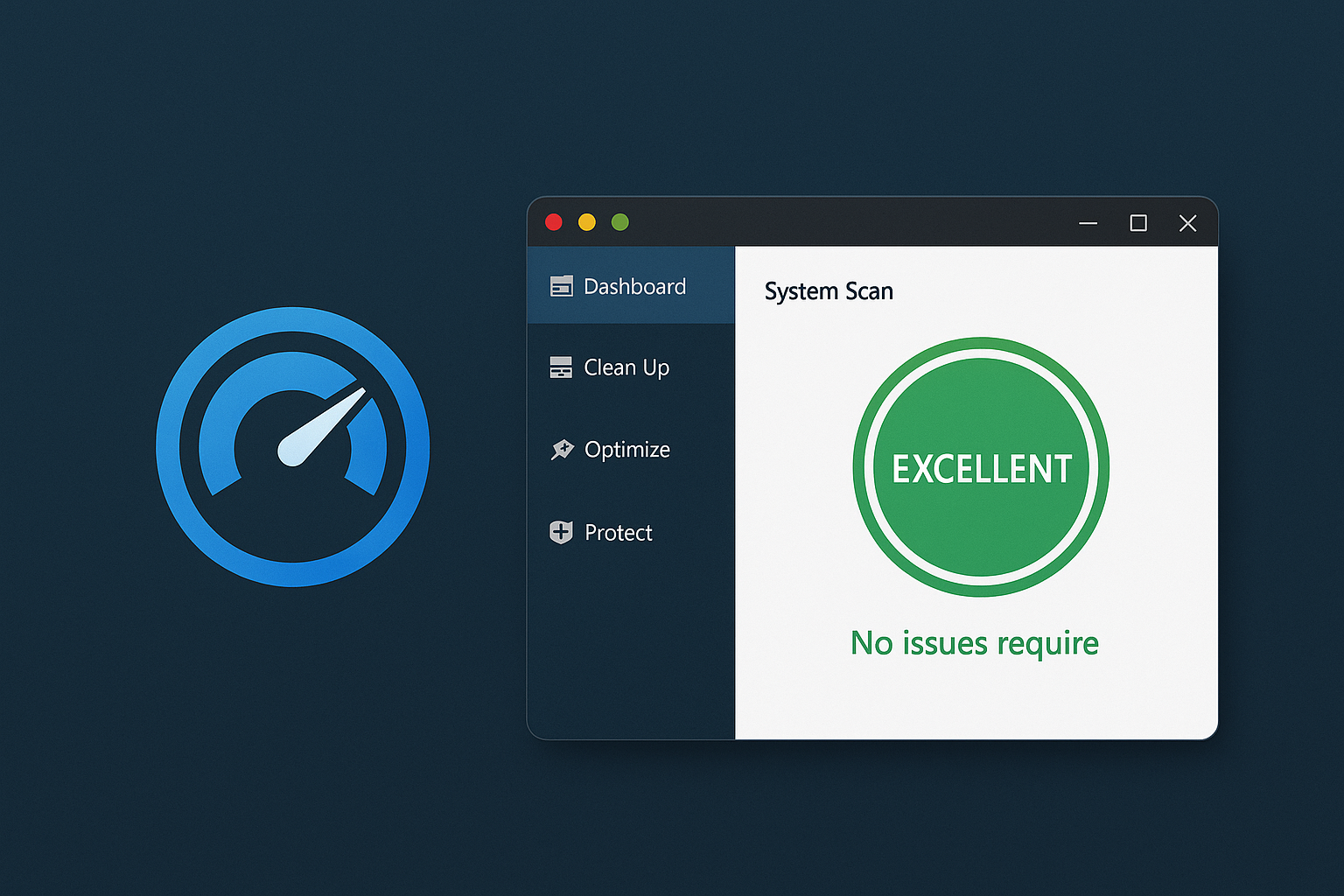Viewport: 1344px width, 896px height.
Task: Minimize the application window
Action: coord(1088,223)
